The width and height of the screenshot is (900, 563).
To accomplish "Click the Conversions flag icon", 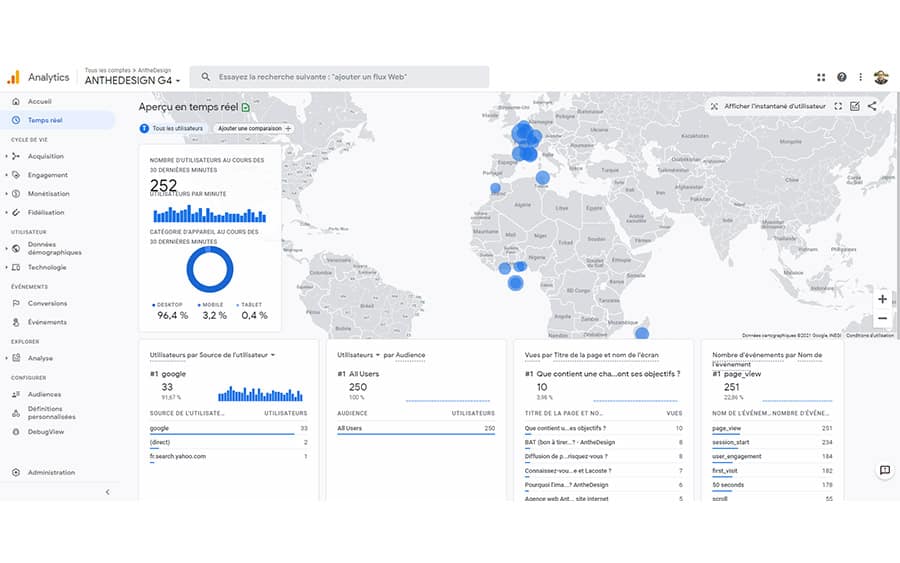I will [16, 304].
